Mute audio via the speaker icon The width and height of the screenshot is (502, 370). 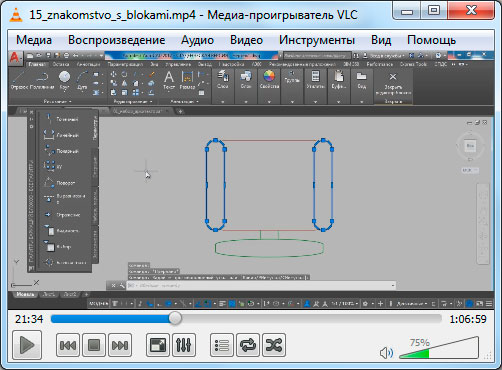tap(386, 353)
